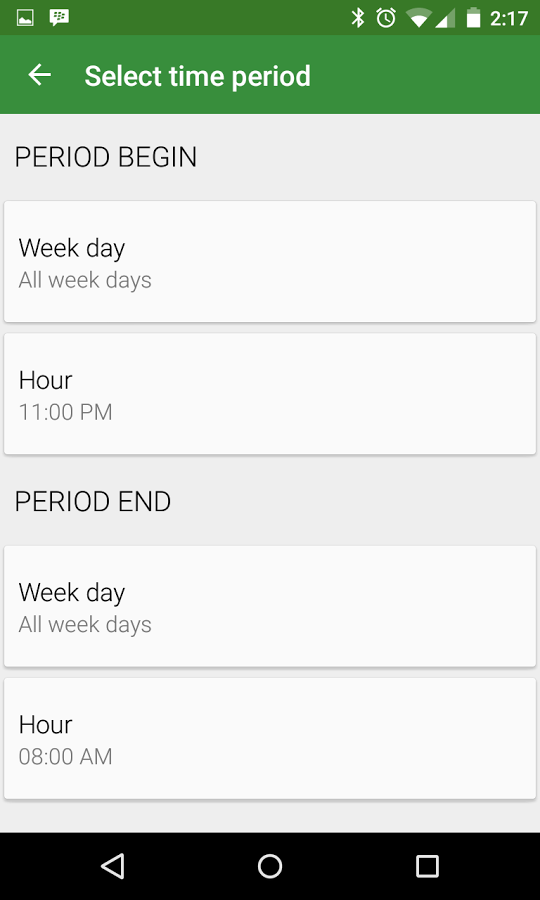540x900 pixels.
Task: Tap the 11:00 PM begin hour value
Action: 65,412
